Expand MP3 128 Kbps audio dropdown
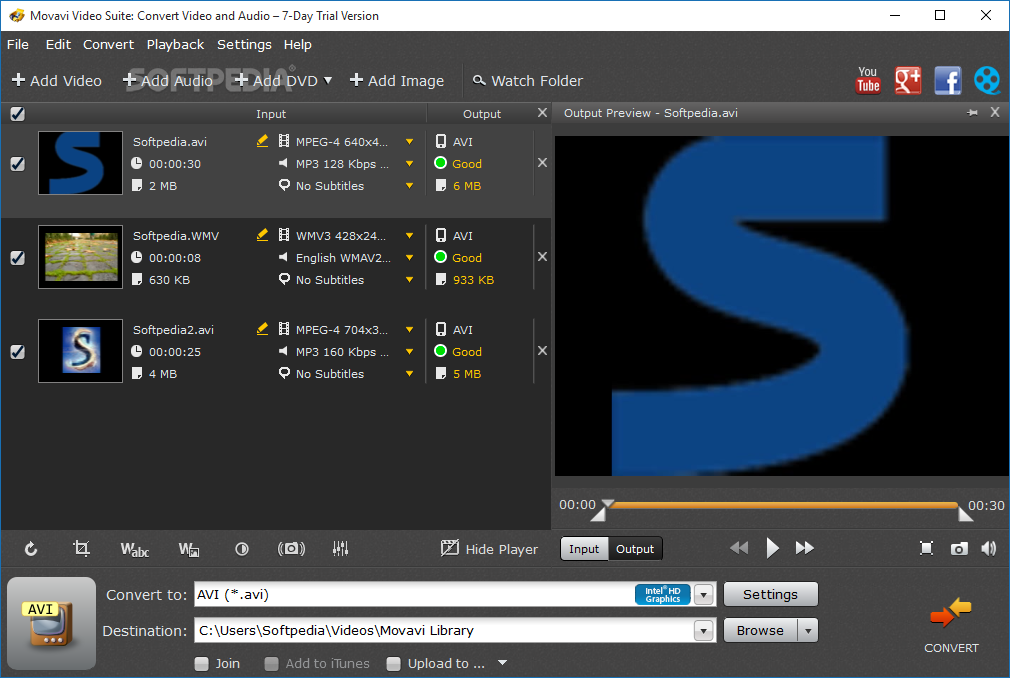This screenshot has height=678, width=1010. click(410, 164)
